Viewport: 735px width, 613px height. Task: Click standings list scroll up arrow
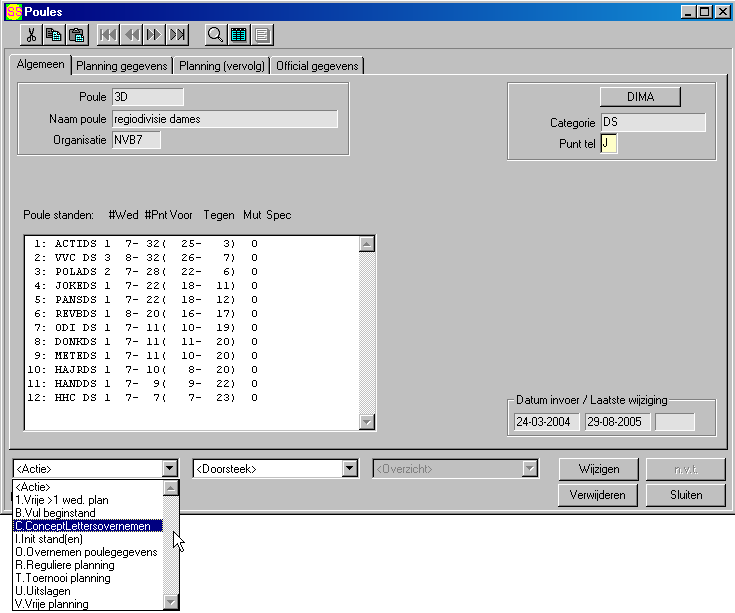(367, 244)
